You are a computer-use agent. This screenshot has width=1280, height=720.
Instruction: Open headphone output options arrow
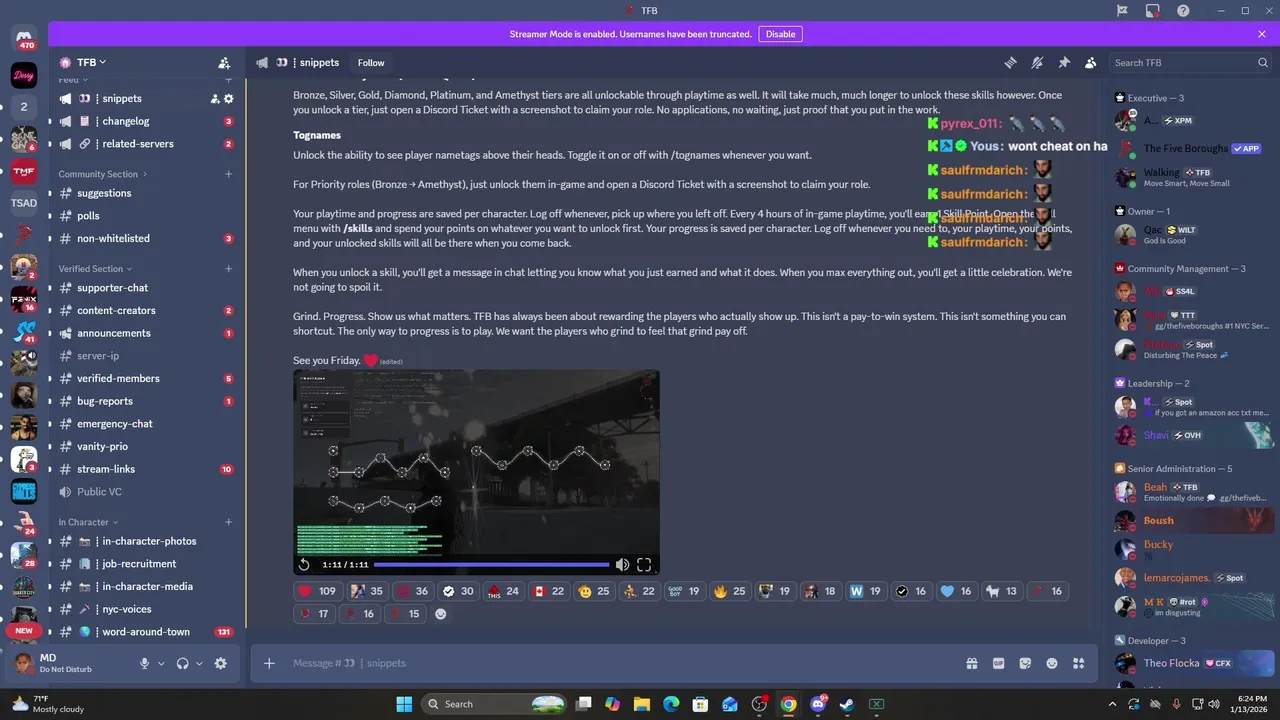point(199,663)
